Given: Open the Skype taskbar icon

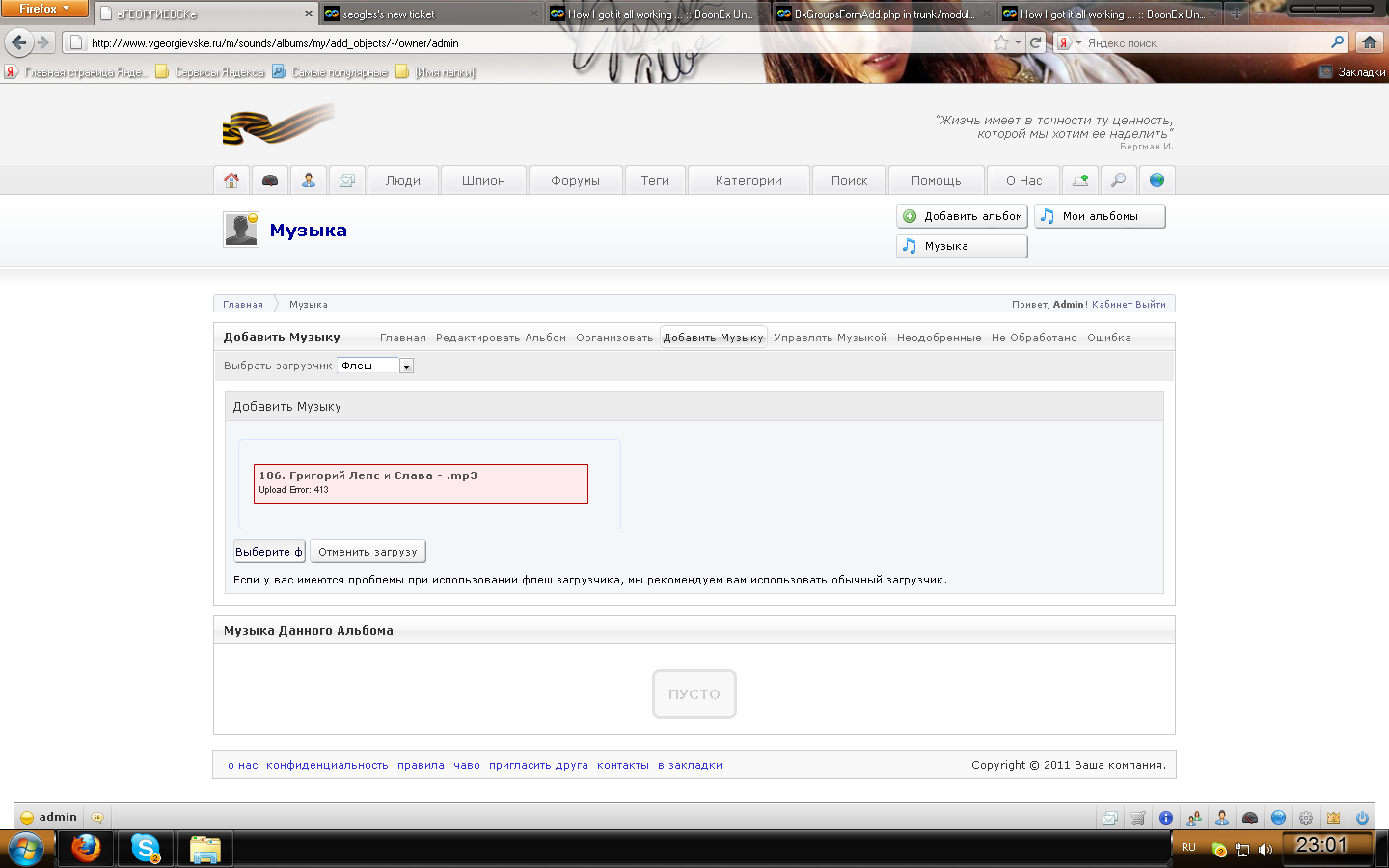Looking at the screenshot, I should pos(146,849).
